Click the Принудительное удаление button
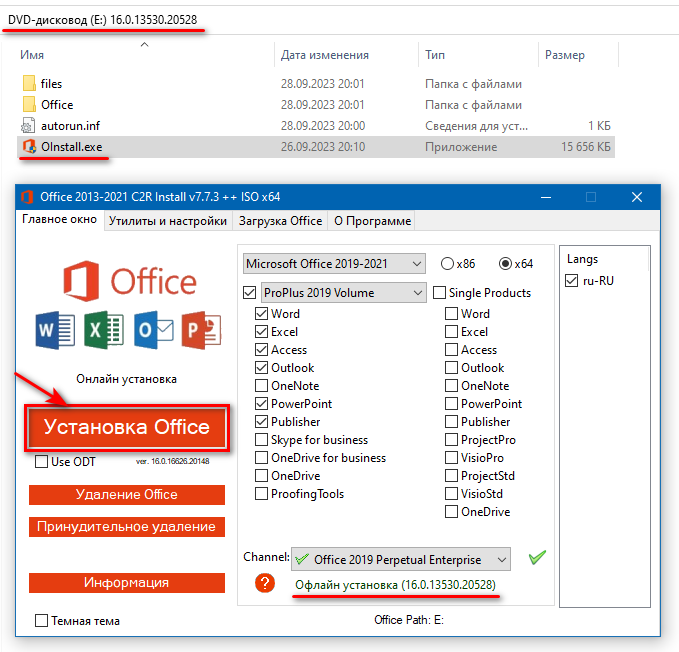679x652 pixels. pos(127,527)
